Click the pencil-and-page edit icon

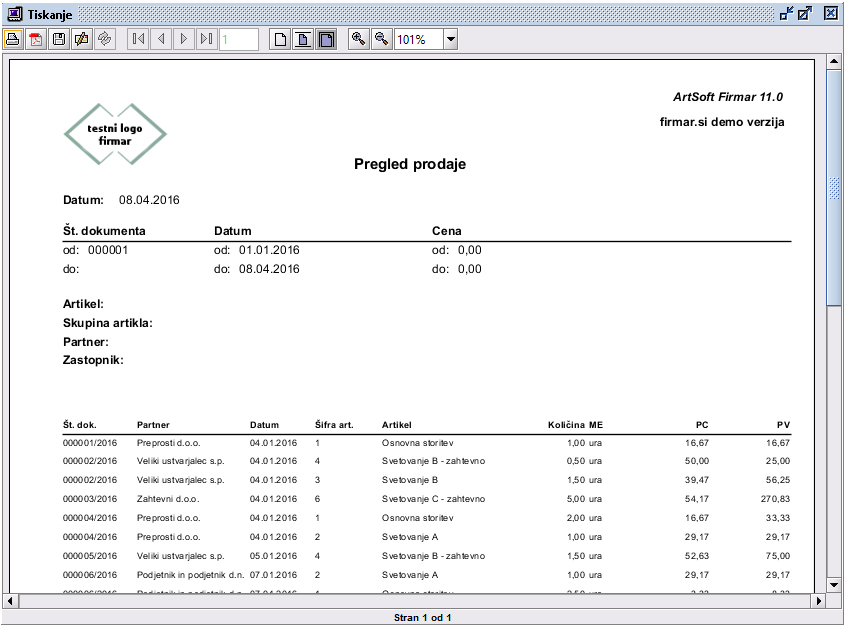(x=82, y=39)
